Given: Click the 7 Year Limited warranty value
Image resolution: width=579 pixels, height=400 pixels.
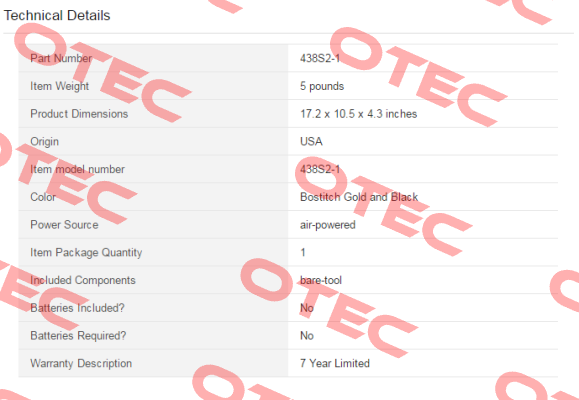Looking at the screenshot, I should [335, 363].
